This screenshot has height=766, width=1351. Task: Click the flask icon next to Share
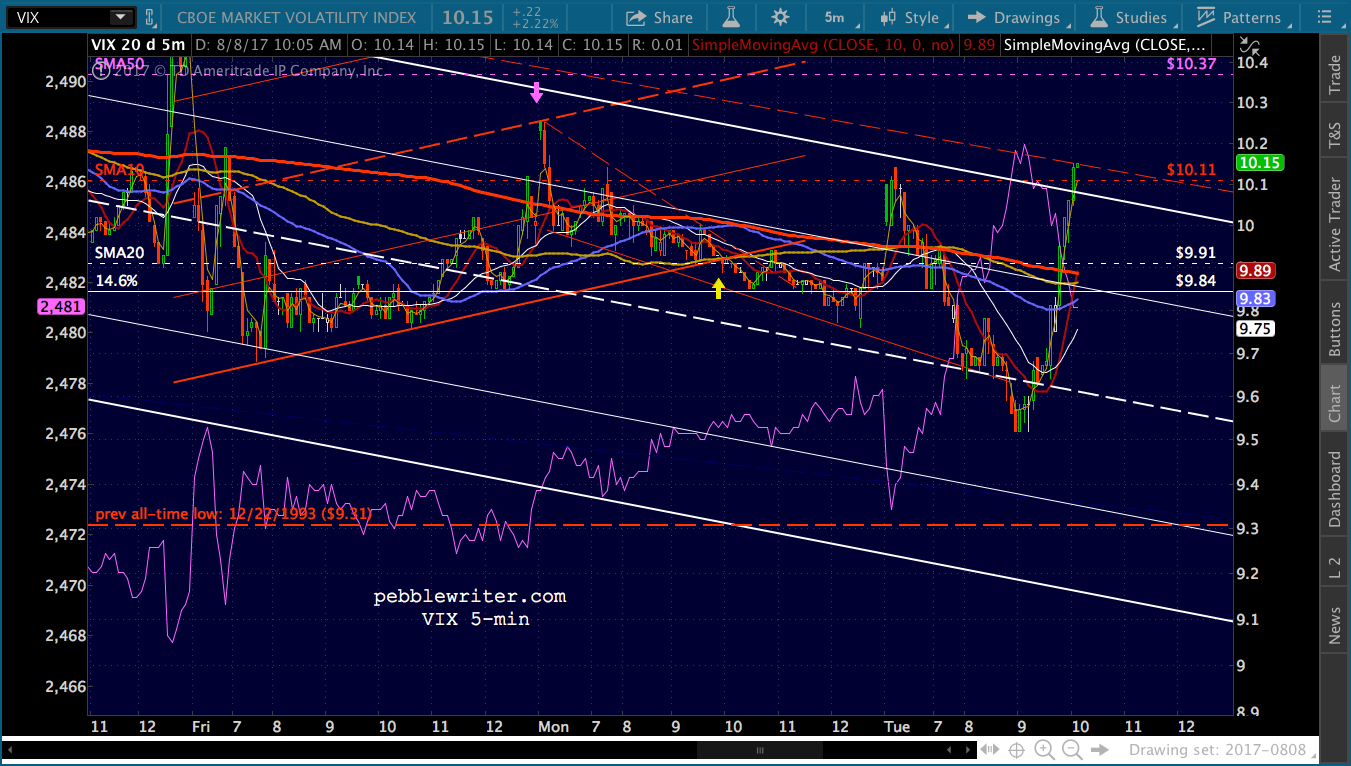click(731, 17)
